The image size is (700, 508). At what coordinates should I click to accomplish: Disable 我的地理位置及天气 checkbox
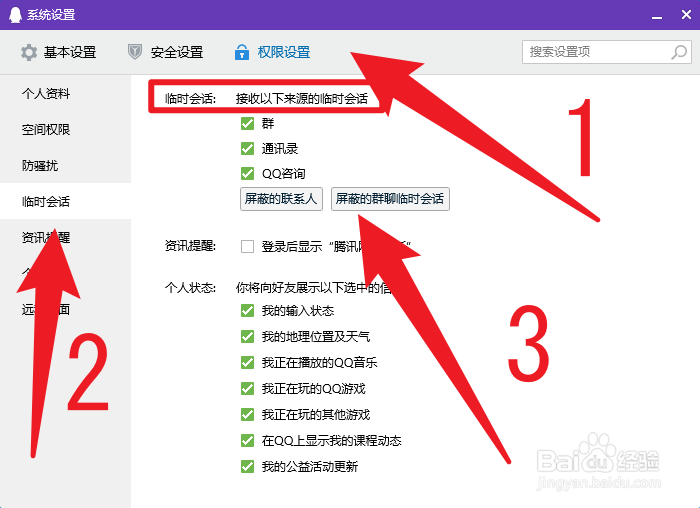tap(247, 337)
